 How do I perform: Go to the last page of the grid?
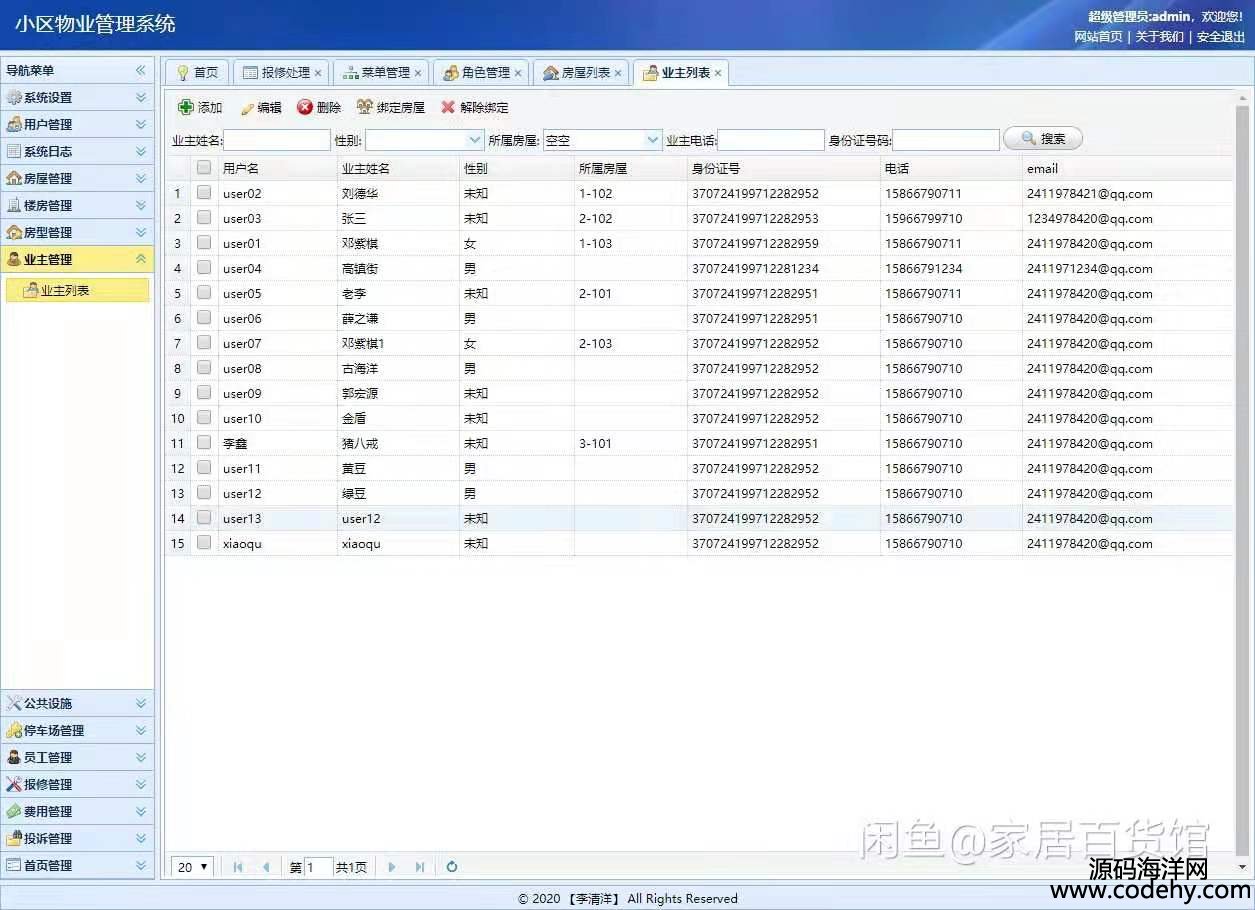(420, 867)
